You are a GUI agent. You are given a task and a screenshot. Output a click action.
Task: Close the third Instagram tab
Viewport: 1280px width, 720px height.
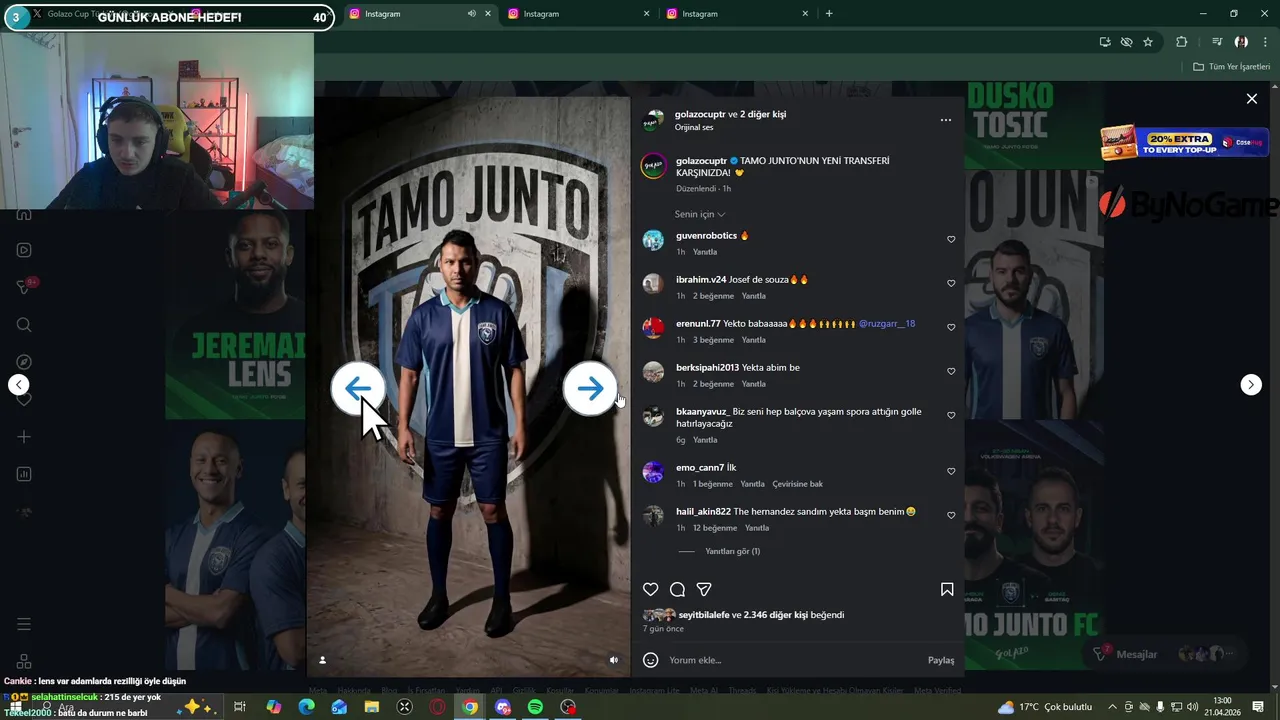pos(805,14)
